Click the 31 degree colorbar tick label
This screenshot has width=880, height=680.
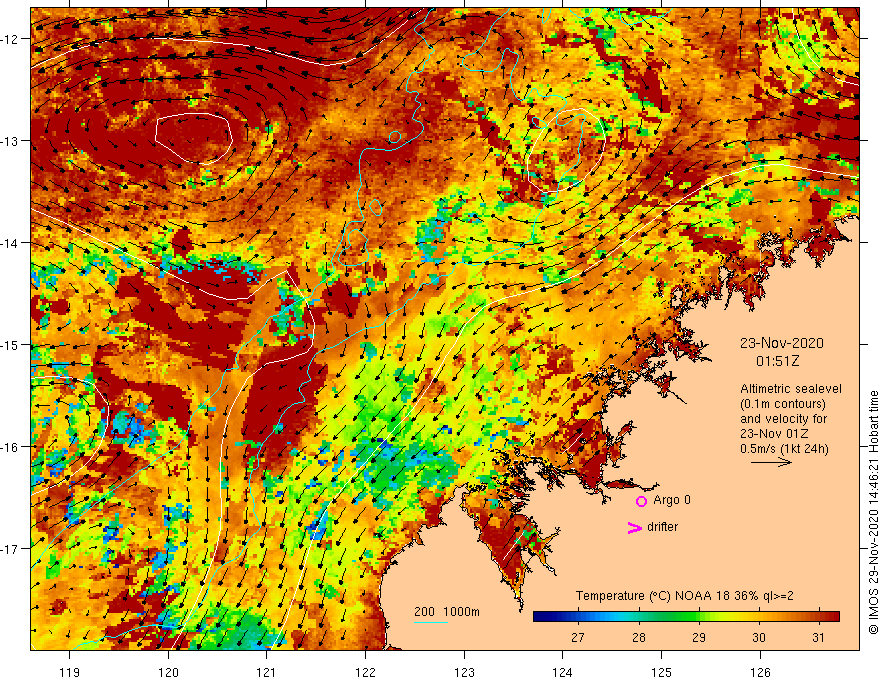pos(819,637)
